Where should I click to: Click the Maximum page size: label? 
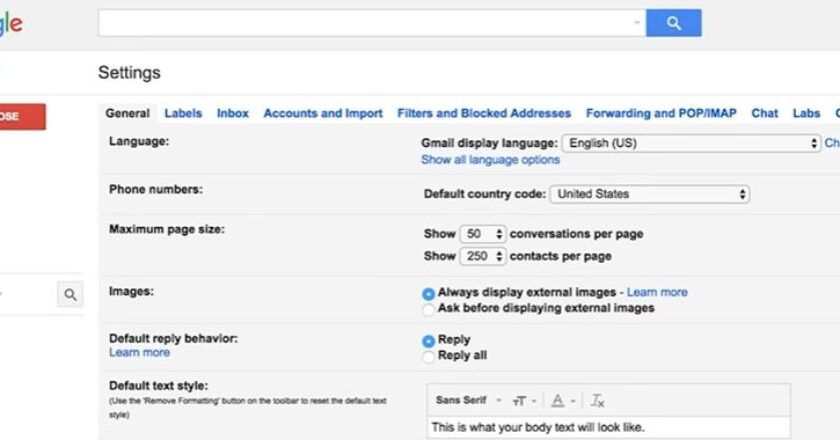pyautogui.click(x=167, y=229)
